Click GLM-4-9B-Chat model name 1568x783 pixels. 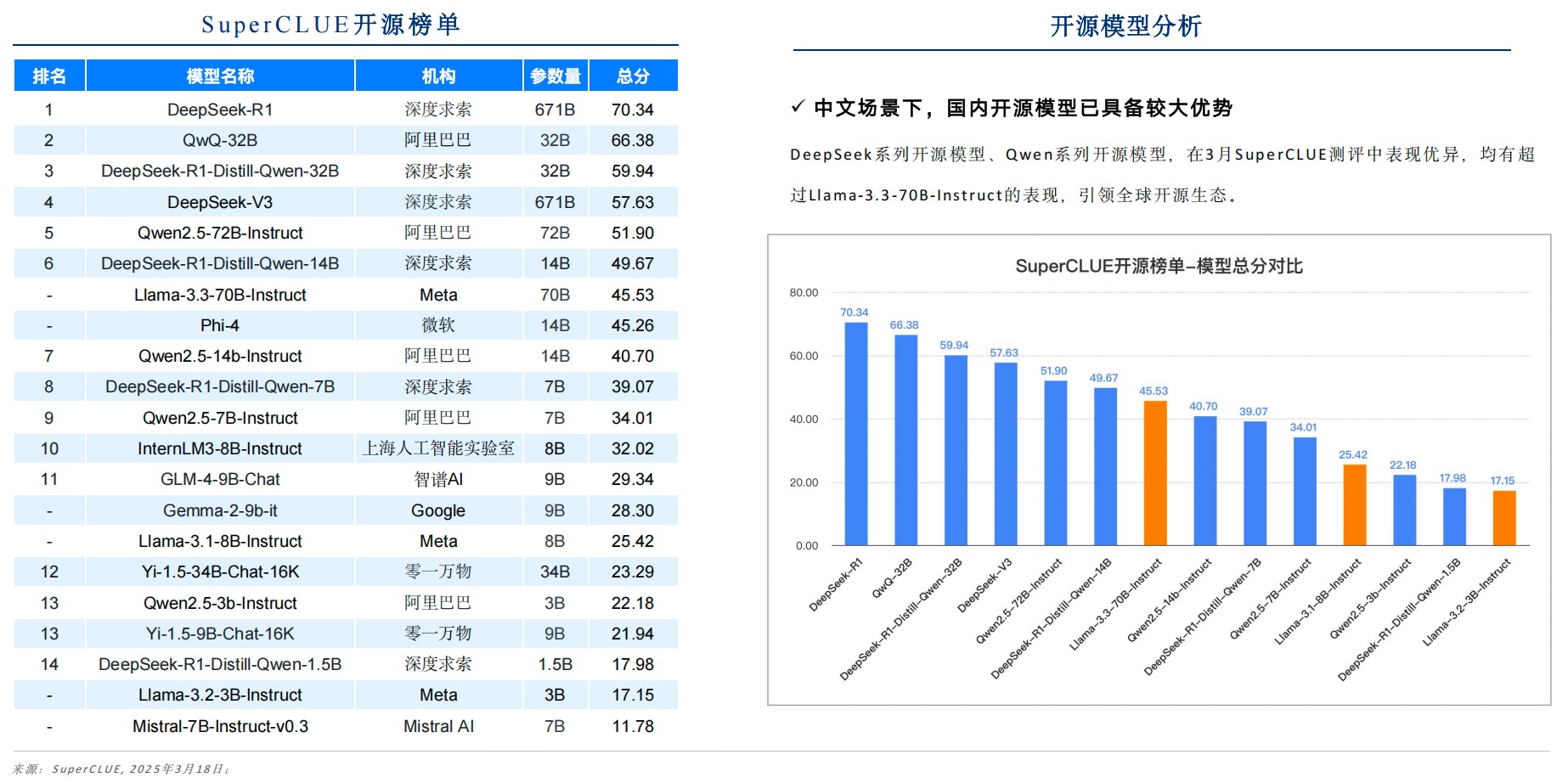(x=220, y=479)
